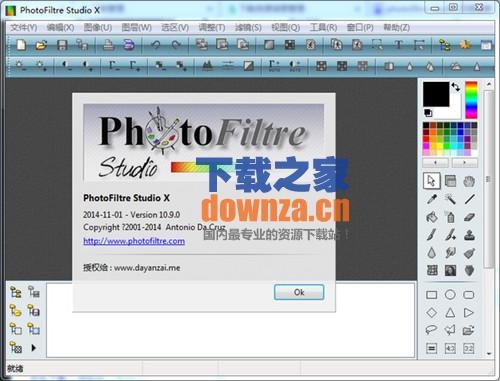Viewport: 500px width, 381px height.
Task: Click the black foreground color swatch
Action: [436, 94]
